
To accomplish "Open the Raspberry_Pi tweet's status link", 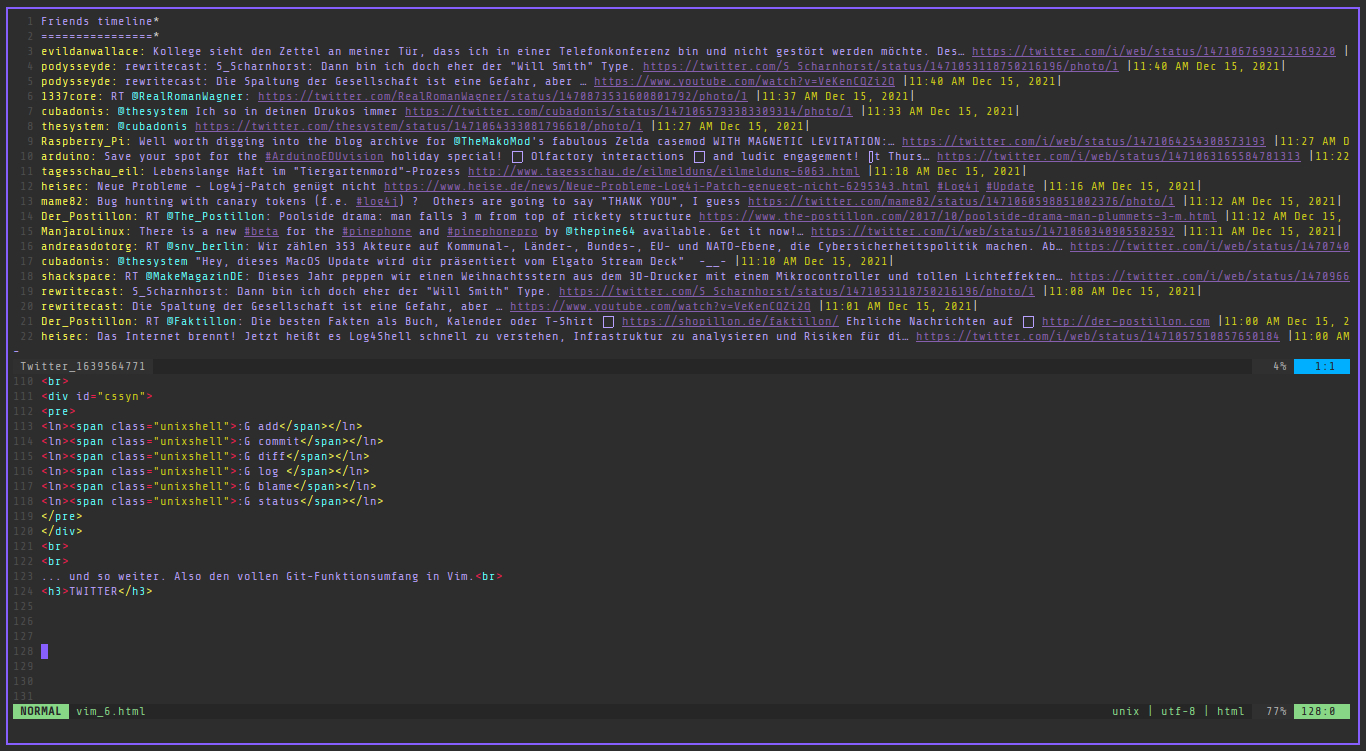I will tap(1084, 141).
